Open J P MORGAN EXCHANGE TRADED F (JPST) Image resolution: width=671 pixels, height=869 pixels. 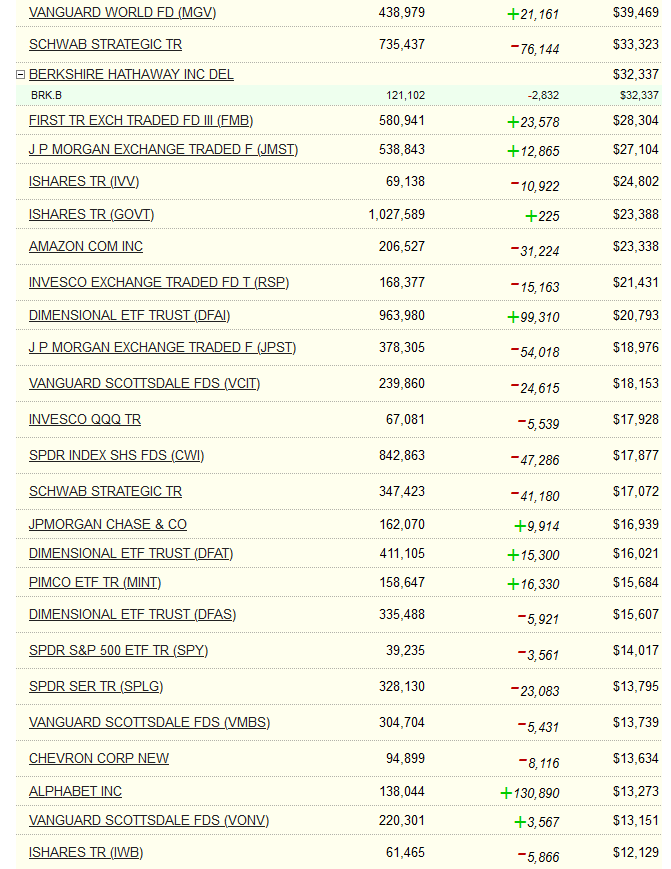pos(162,347)
